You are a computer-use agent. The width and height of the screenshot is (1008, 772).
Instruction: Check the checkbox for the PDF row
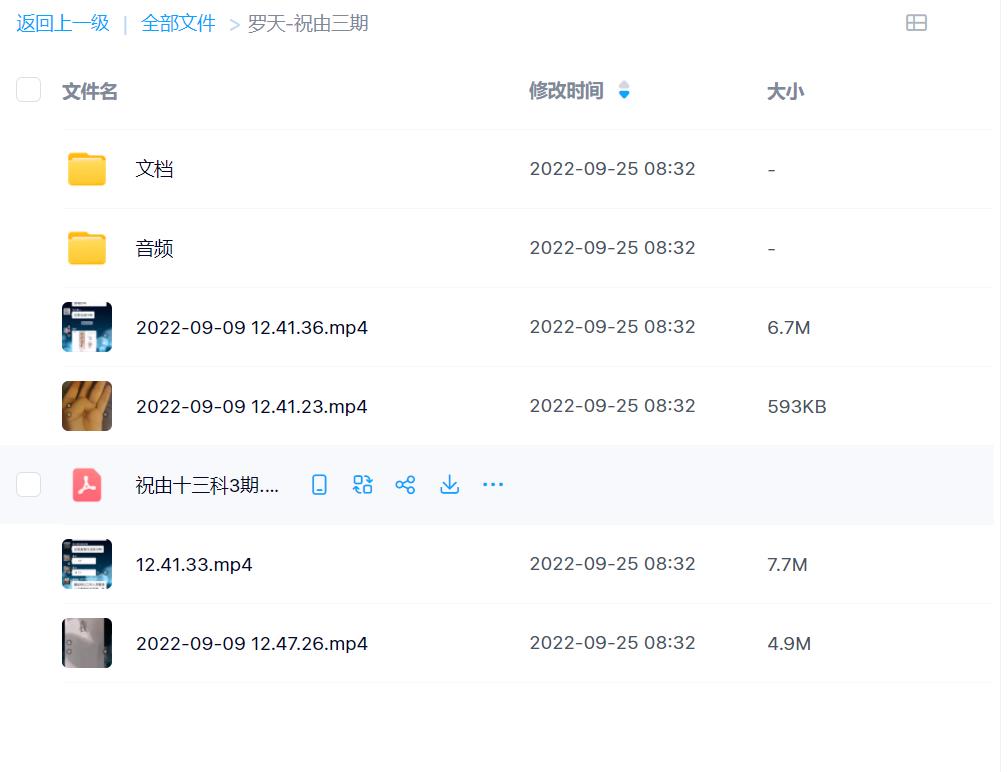tap(29, 484)
